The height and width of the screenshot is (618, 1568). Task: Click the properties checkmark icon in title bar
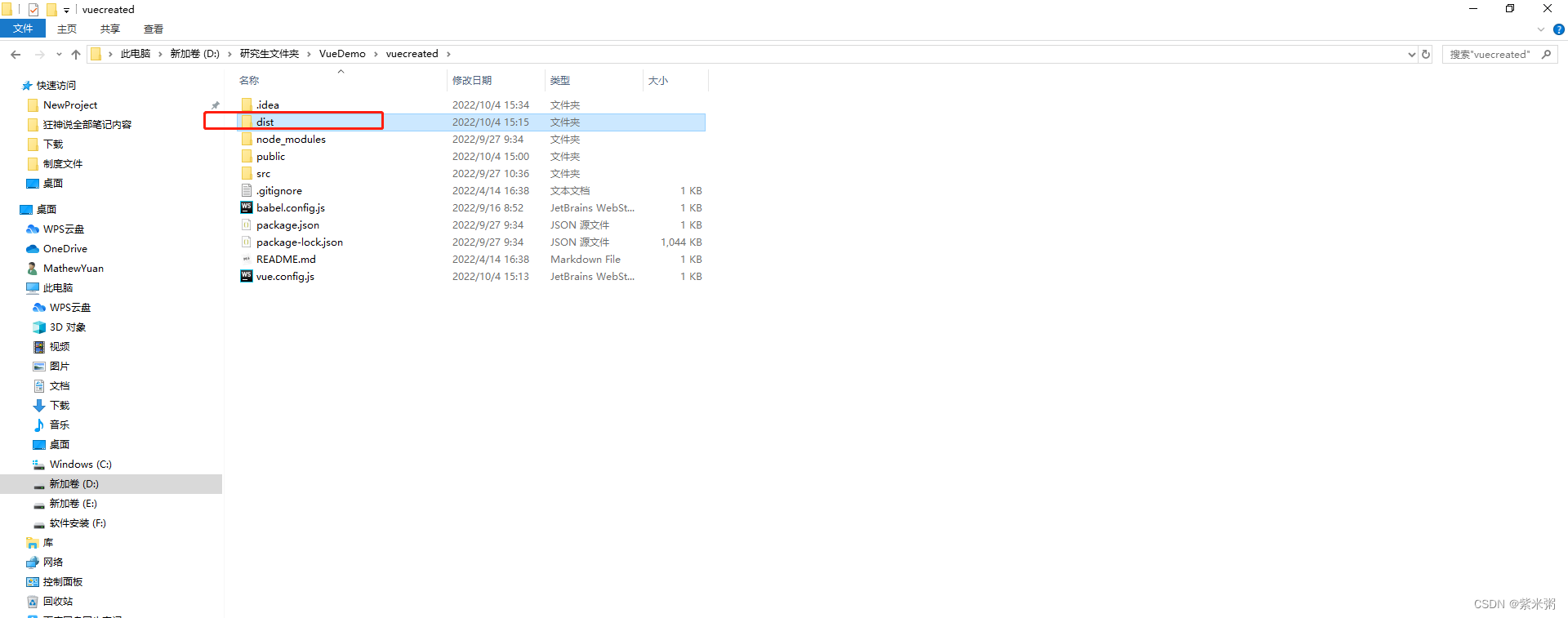point(33,10)
